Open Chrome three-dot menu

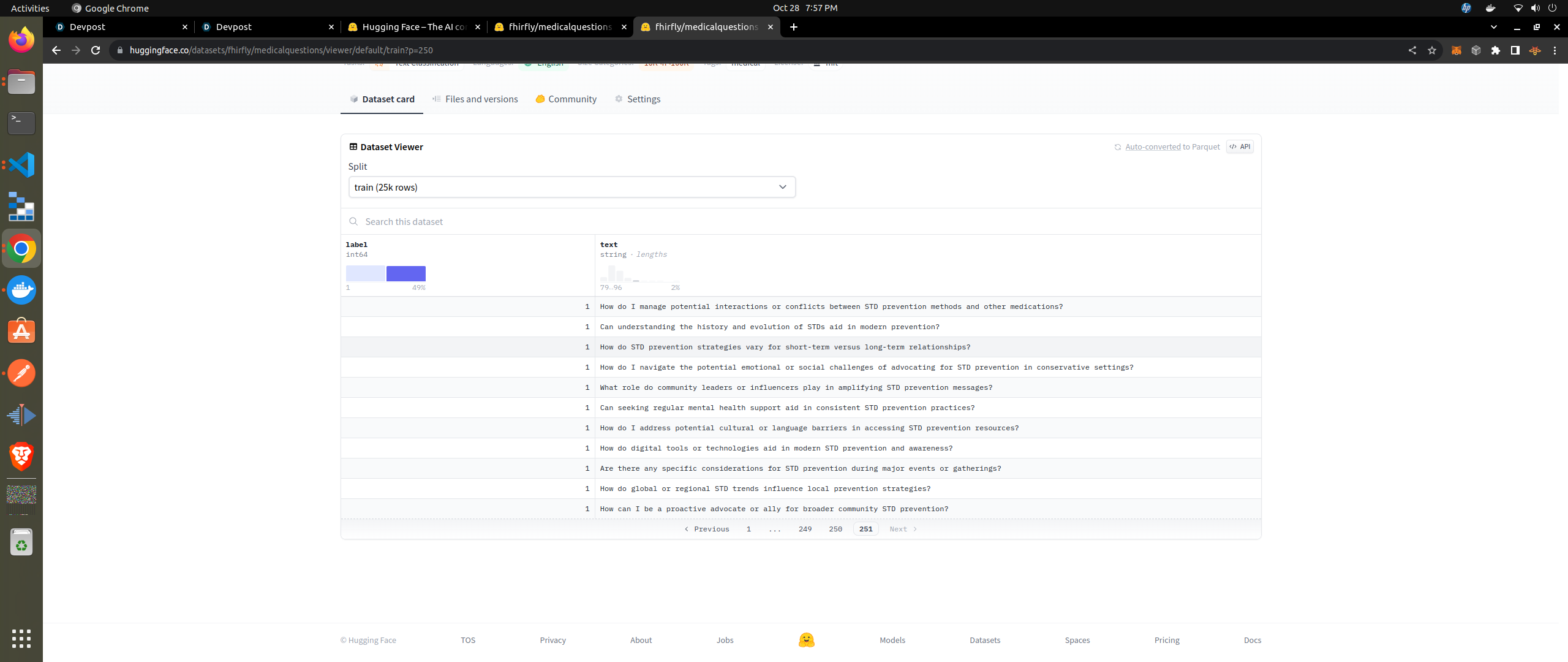pos(1555,50)
